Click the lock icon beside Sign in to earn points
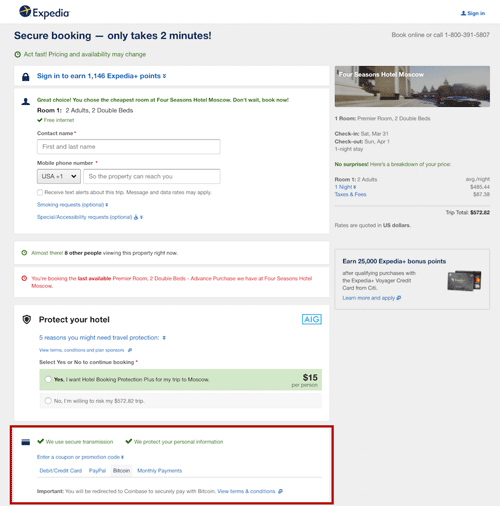The height and width of the screenshot is (506, 500). pyautogui.click(x=26, y=77)
